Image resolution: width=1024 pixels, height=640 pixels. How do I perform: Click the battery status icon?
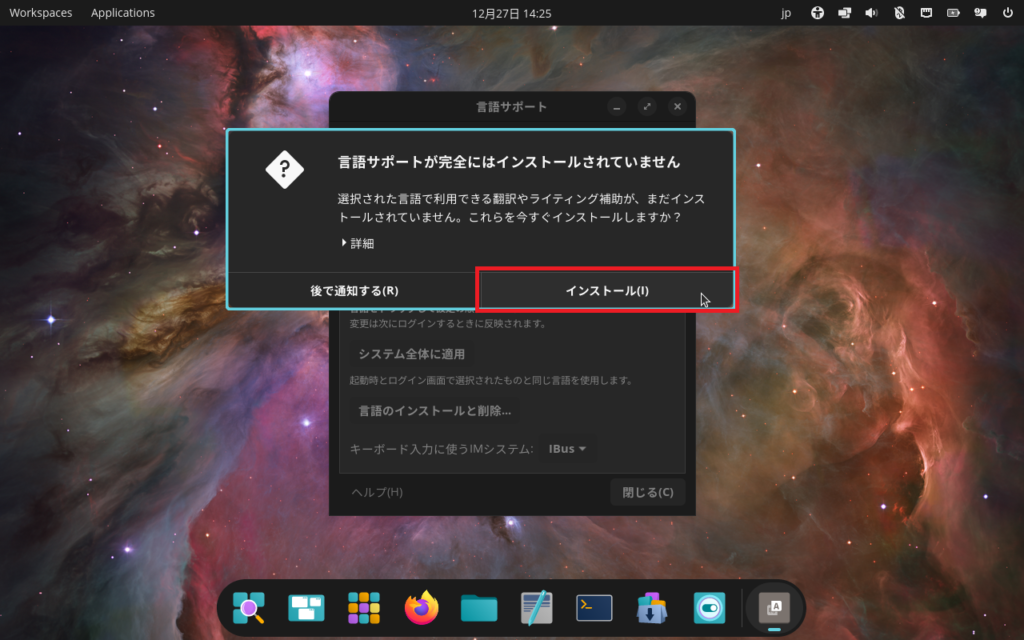(953, 13)
